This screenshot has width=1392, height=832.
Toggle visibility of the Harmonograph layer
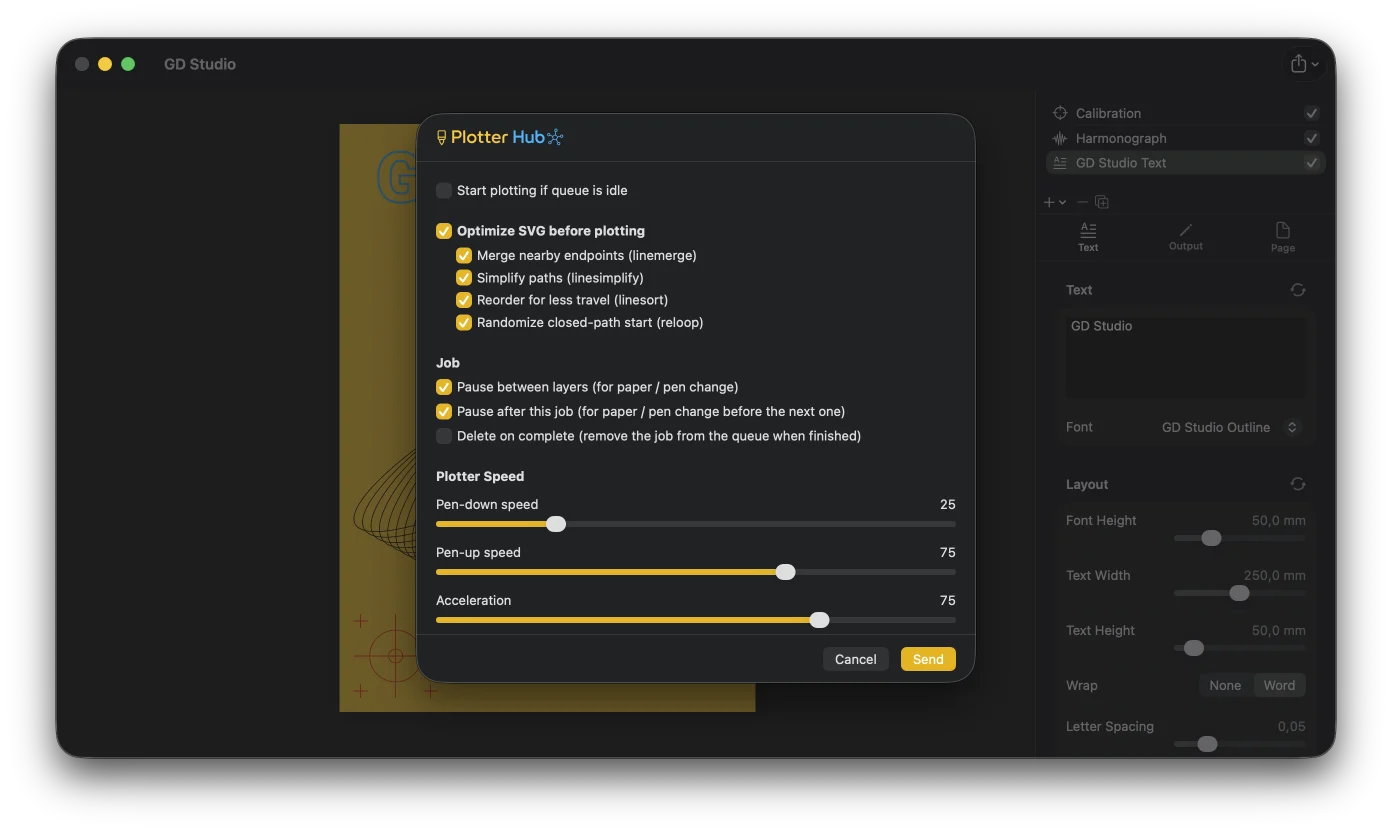(1312, 138)
